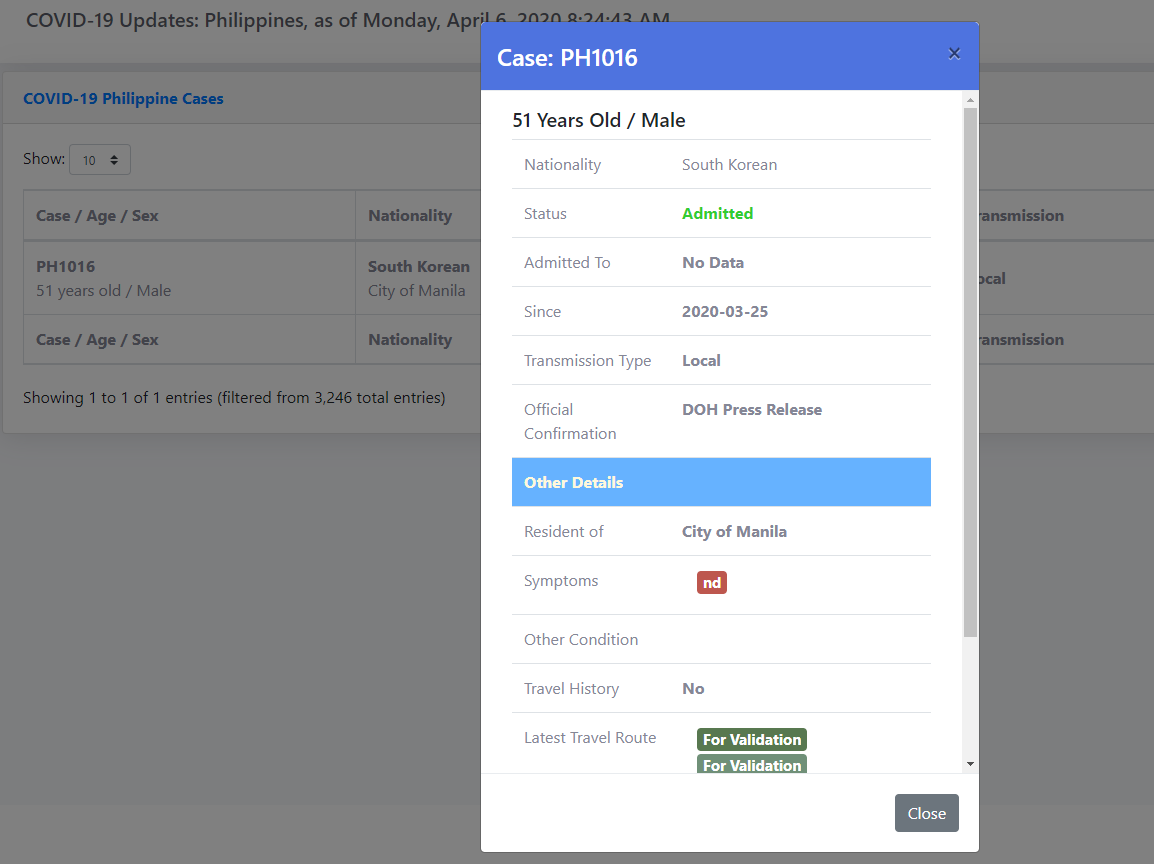1154x864 pixels.
Task: Click the Close button in dialog footer
Action: coord(927,813)
